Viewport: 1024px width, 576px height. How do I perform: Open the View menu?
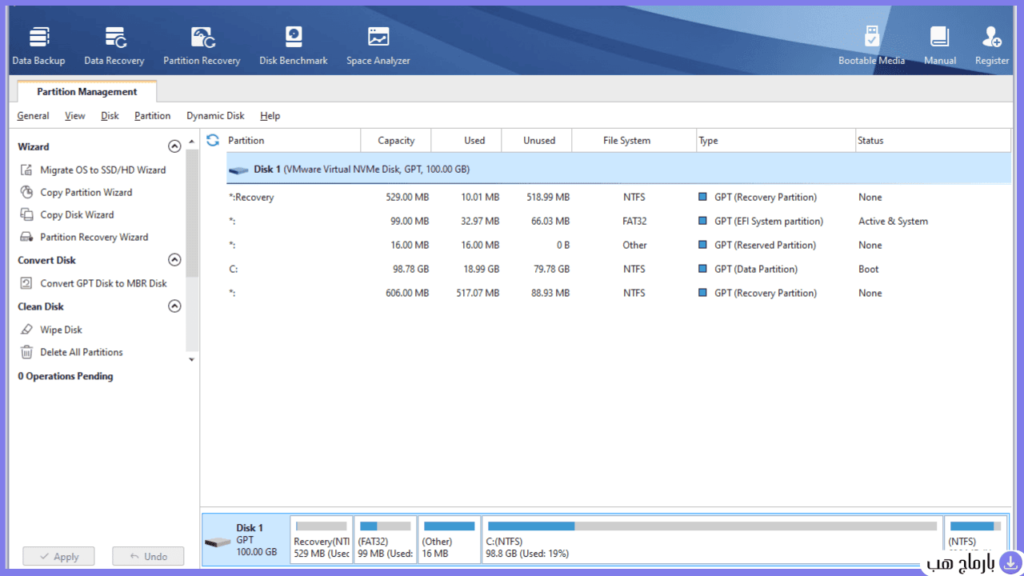coord(74,116)
